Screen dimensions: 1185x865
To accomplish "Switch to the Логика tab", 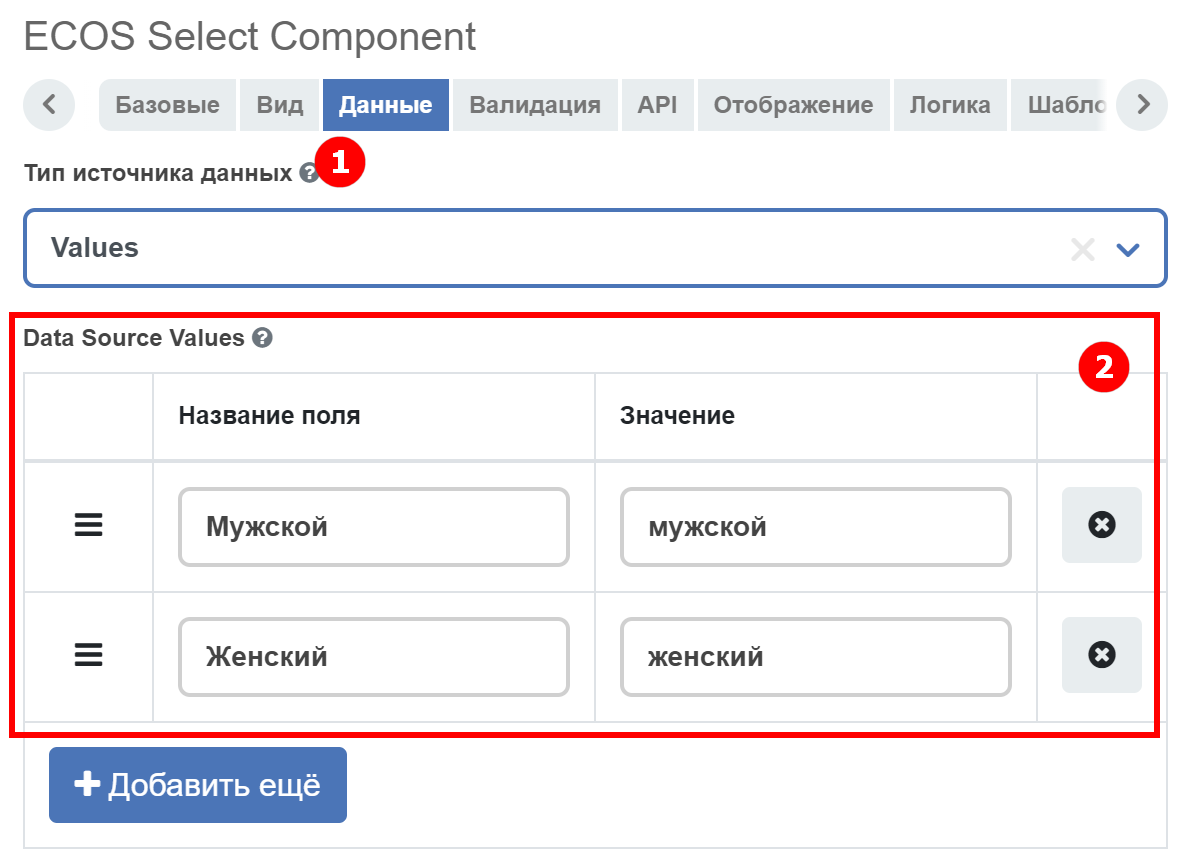I will tap(950, 105).
